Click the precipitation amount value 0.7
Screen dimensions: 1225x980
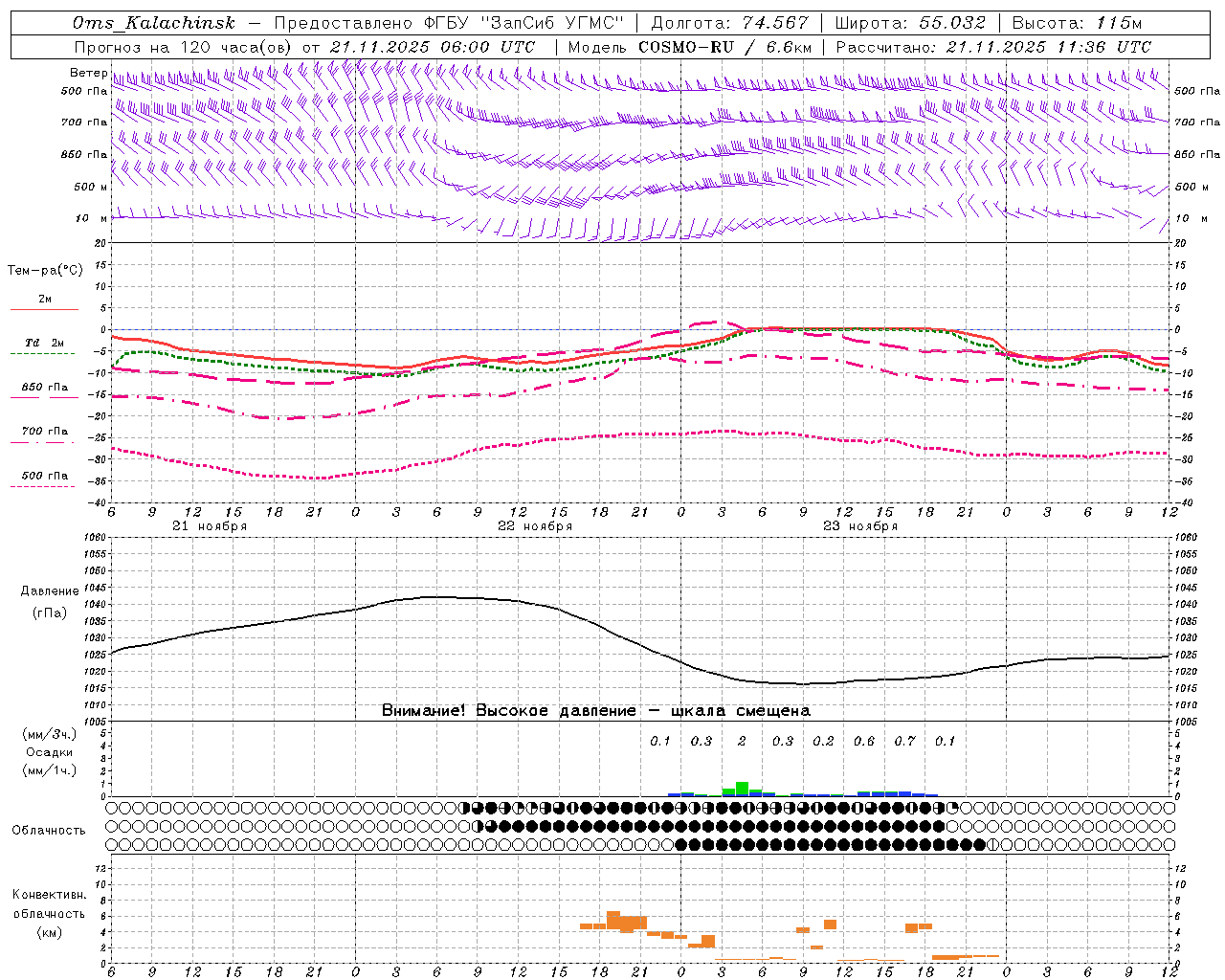904,741
